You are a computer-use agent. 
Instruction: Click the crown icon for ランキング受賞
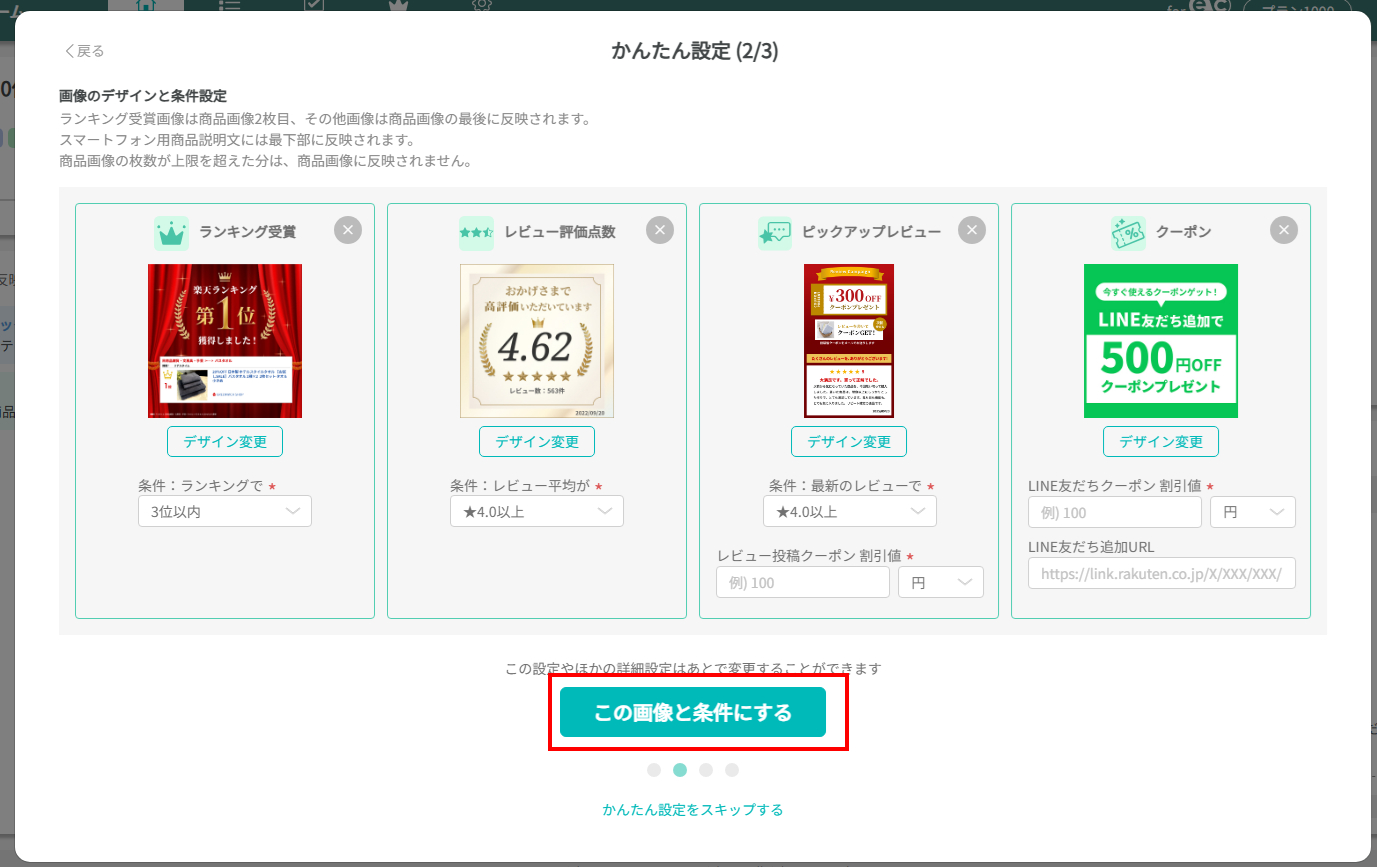(171, 233)
